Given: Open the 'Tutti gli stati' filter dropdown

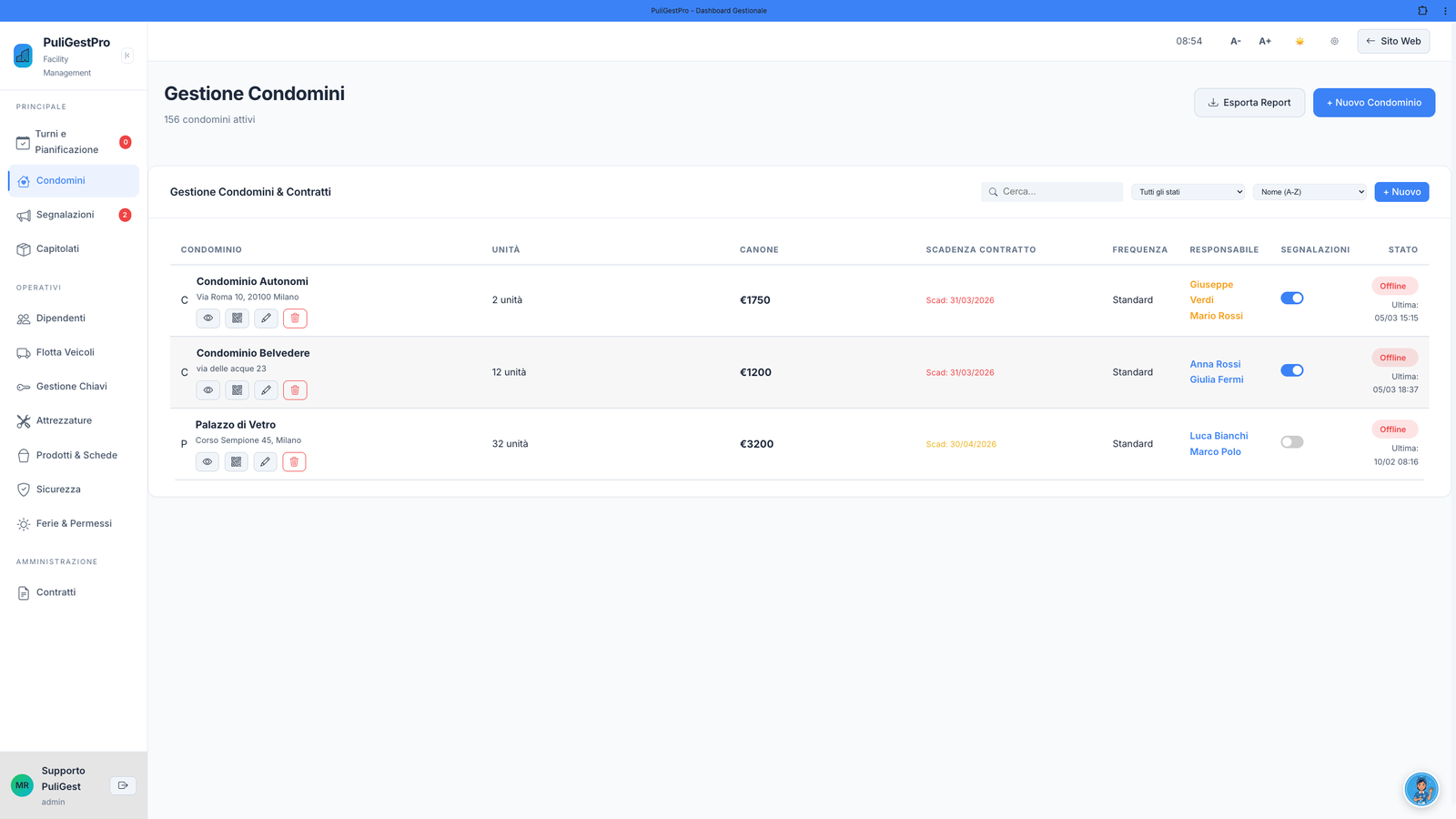Looking at the screenshot, I should pyautogui.click(x=1188, y=192).
